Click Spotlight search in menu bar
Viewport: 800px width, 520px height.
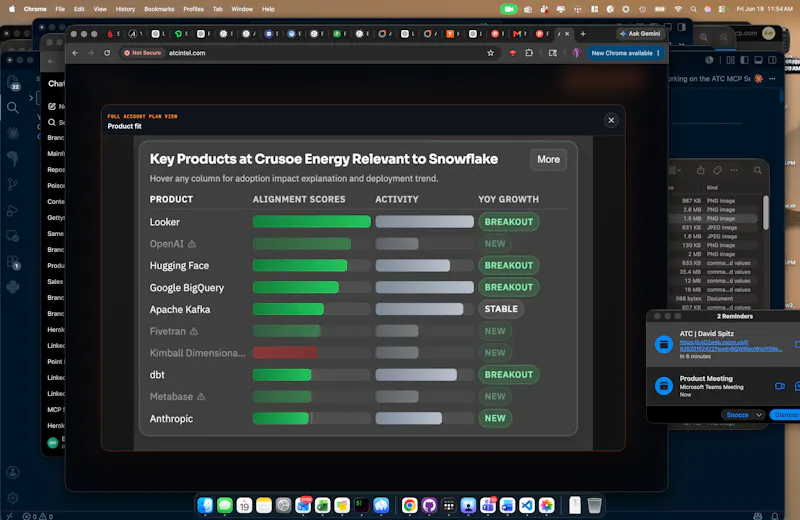tap(693, 9)
